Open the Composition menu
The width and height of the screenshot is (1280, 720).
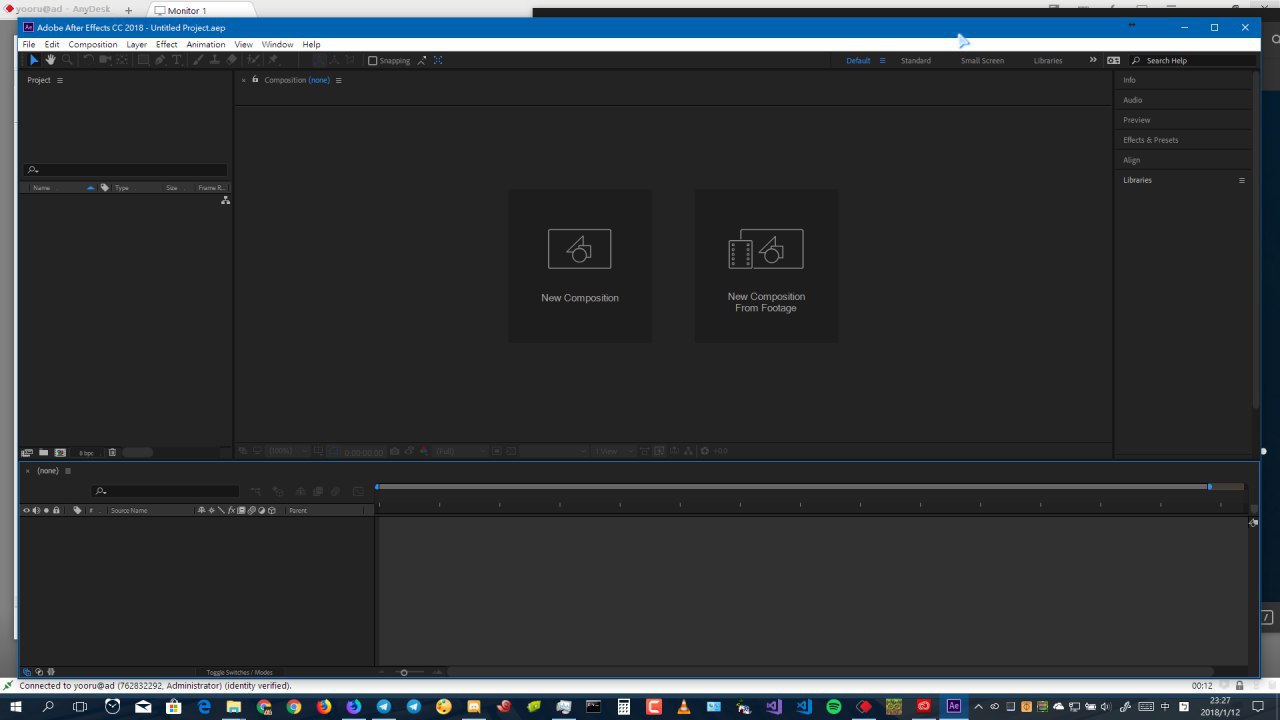[92, 44]
